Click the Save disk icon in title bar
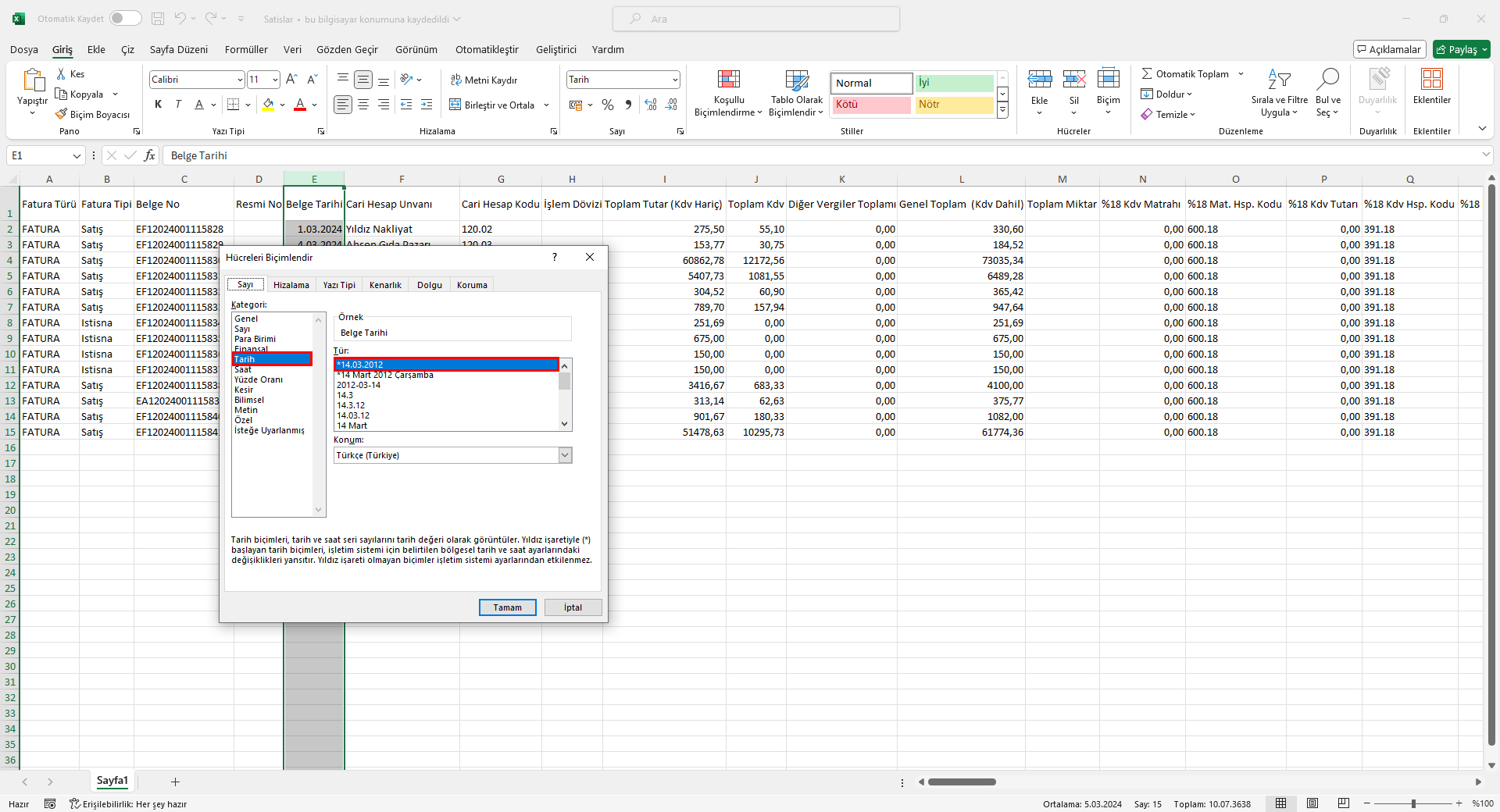1500x812 pixels. 158,18
